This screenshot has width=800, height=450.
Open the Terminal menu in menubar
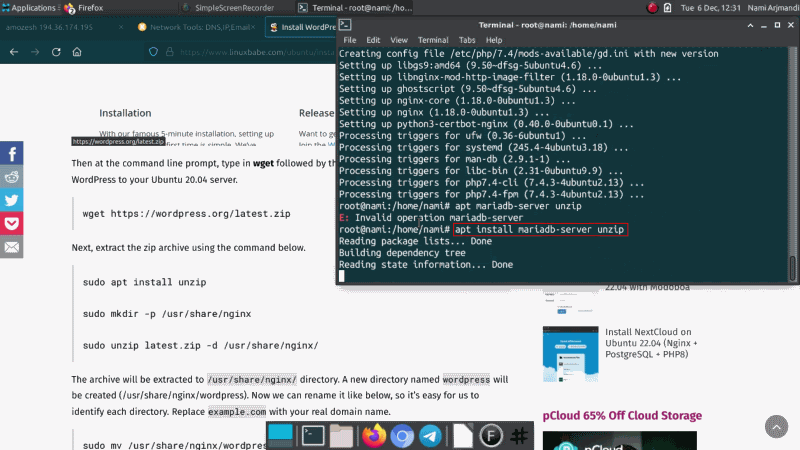[433, 40]
